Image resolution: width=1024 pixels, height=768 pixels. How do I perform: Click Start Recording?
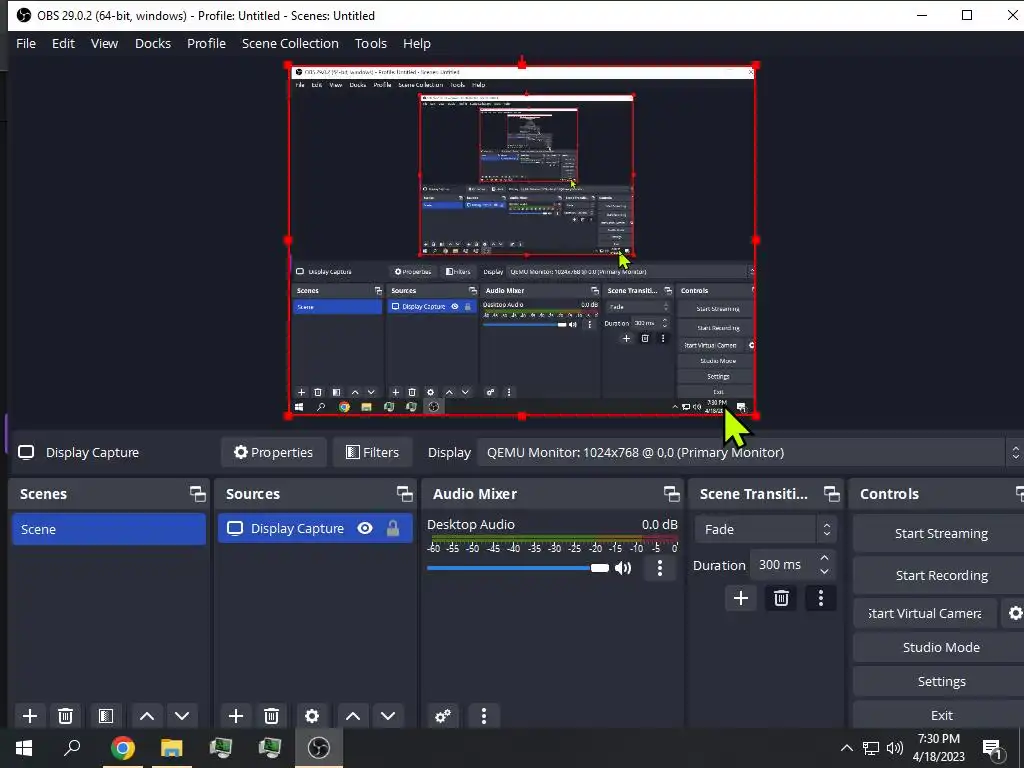[x=940, y=575]
